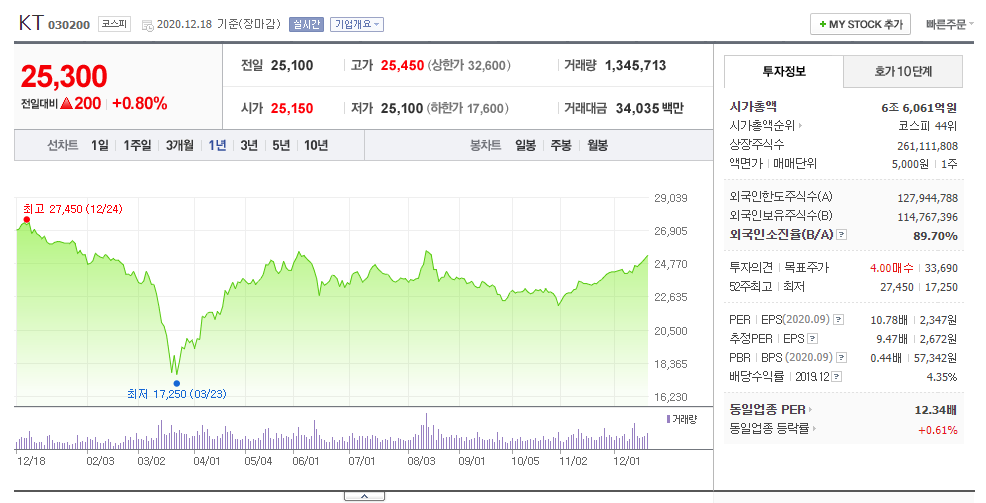
Task: Switch to the 주봉 candlestick chart
Action: pyautogui.click(x=561, y=145)
